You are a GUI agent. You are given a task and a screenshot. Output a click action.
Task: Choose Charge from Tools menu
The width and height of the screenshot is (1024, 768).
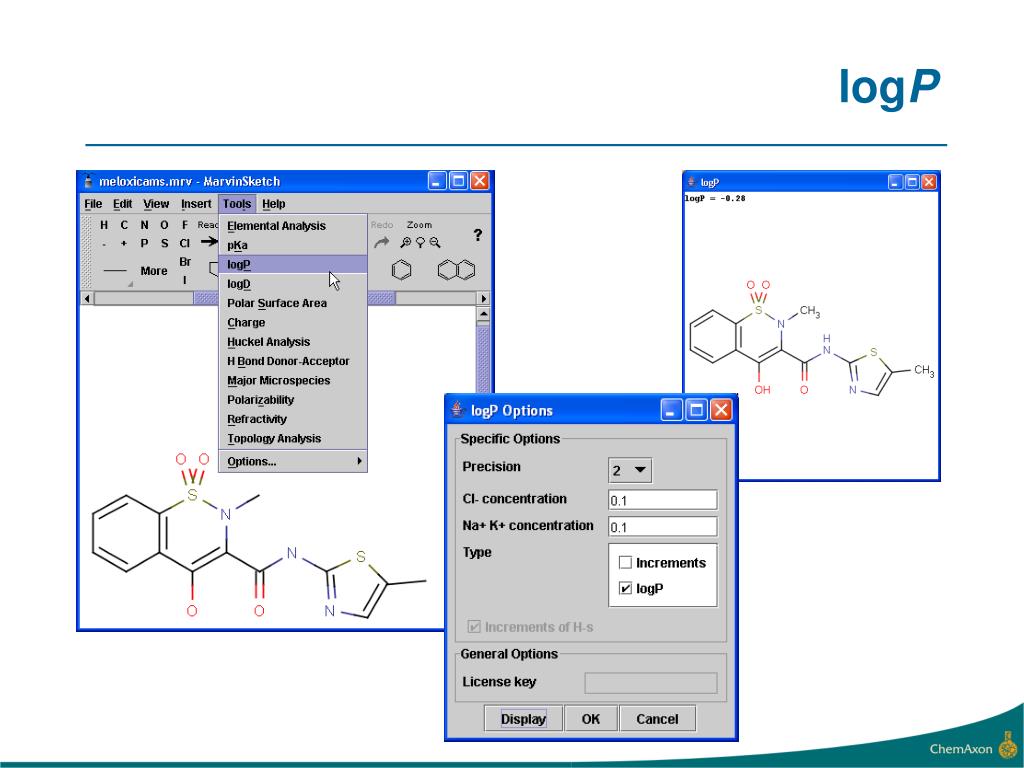click(293, 323)
